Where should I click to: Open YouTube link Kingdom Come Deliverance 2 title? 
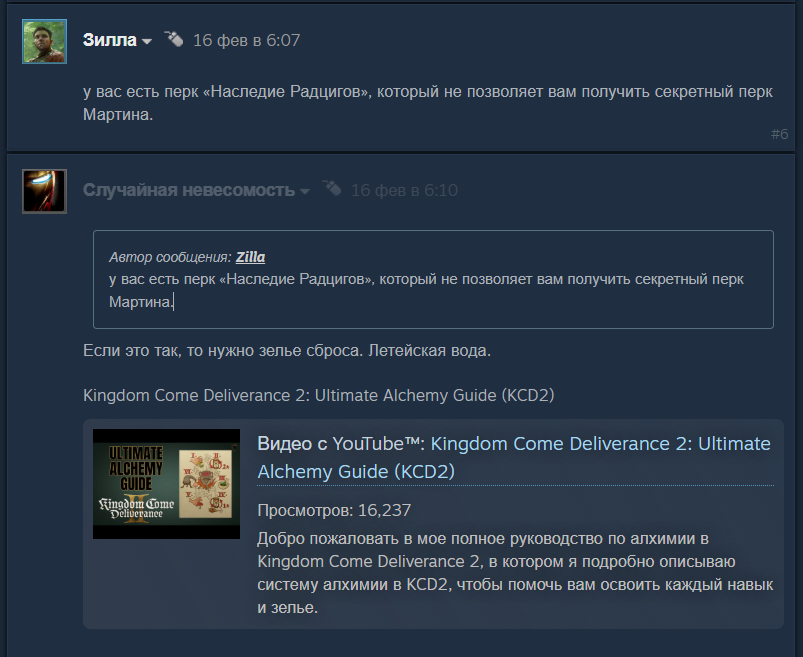tap(514, 457)
